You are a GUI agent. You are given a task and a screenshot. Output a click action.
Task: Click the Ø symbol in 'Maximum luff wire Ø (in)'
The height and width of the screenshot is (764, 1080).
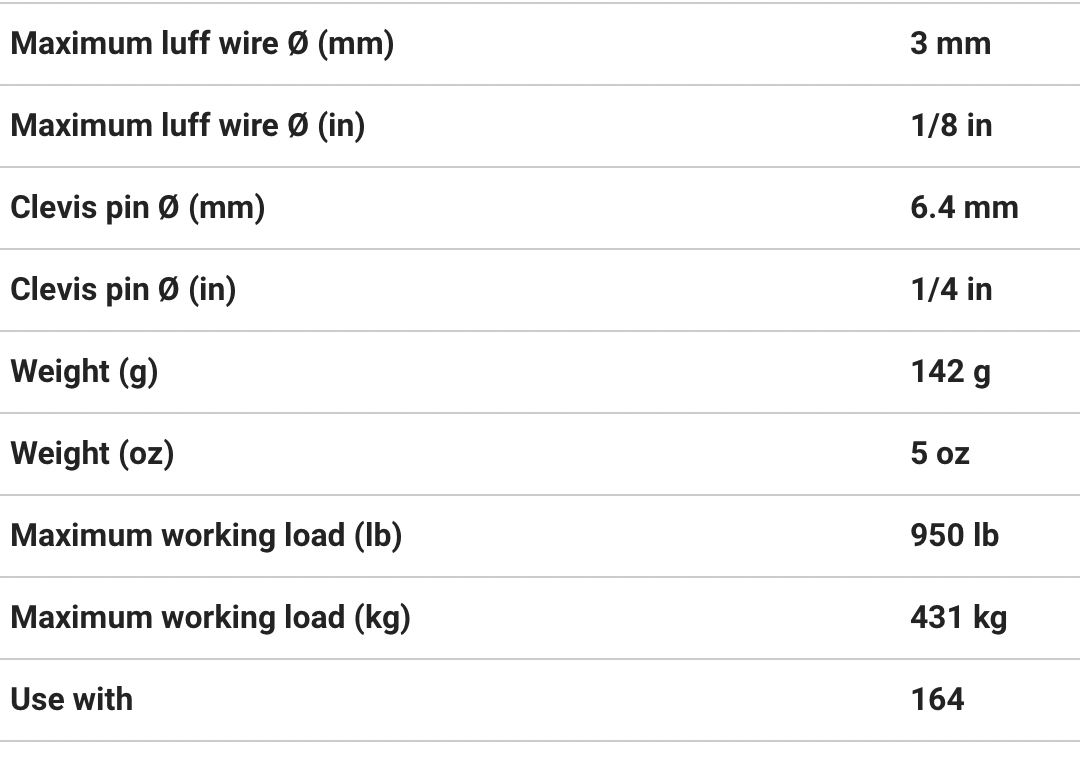click(x=297, y=126)
